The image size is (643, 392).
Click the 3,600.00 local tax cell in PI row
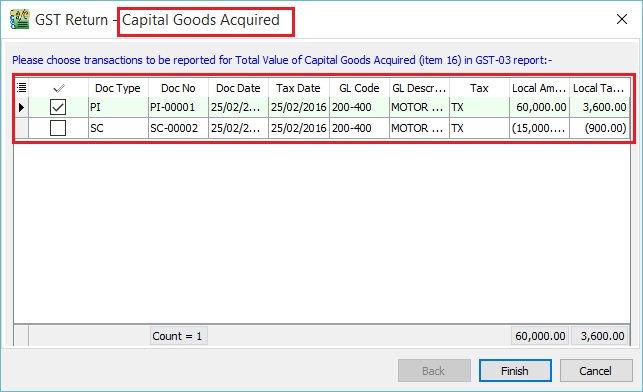[x=599, y=107]
